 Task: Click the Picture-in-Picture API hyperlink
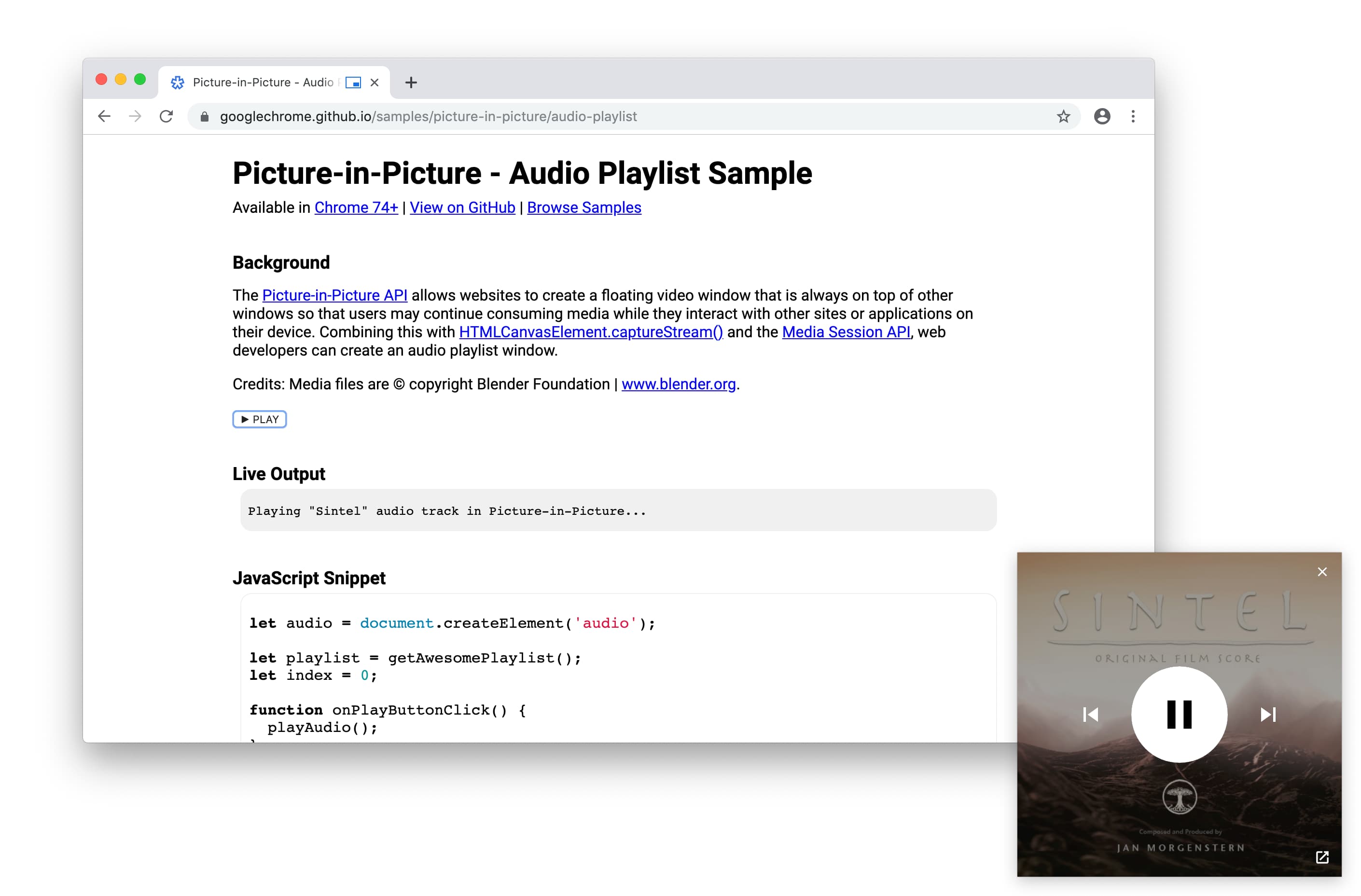(x=335, y=295)
